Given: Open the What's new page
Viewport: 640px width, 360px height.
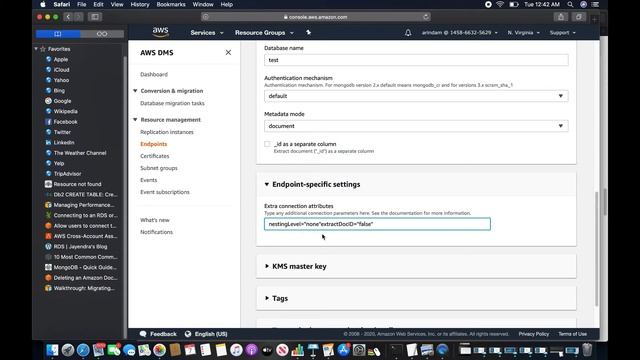Looking at the screenshot, I should (x=155, y=220).
